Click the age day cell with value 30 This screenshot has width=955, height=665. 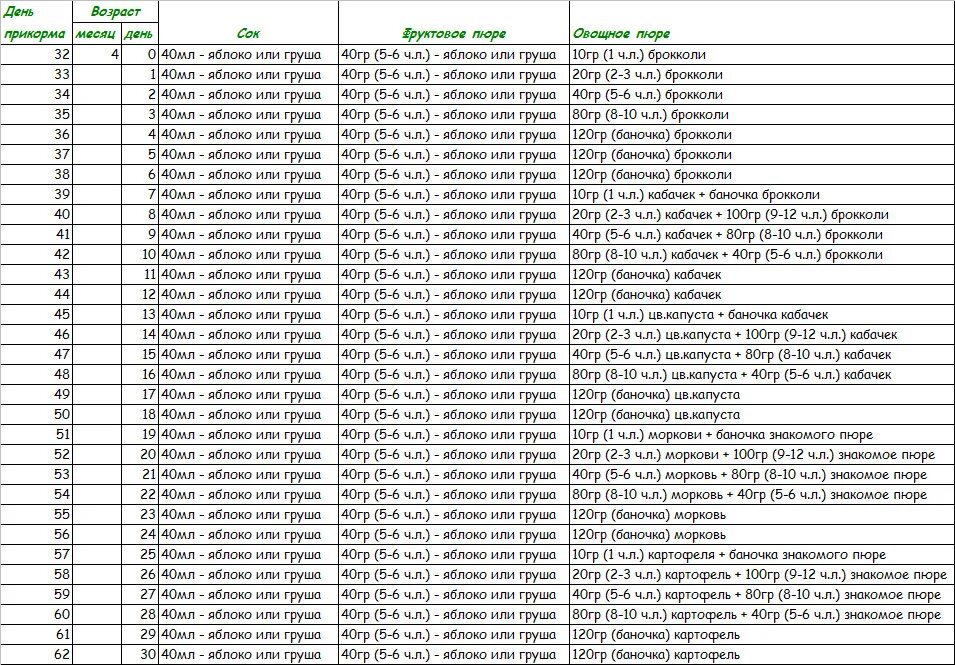coord(140,655)
